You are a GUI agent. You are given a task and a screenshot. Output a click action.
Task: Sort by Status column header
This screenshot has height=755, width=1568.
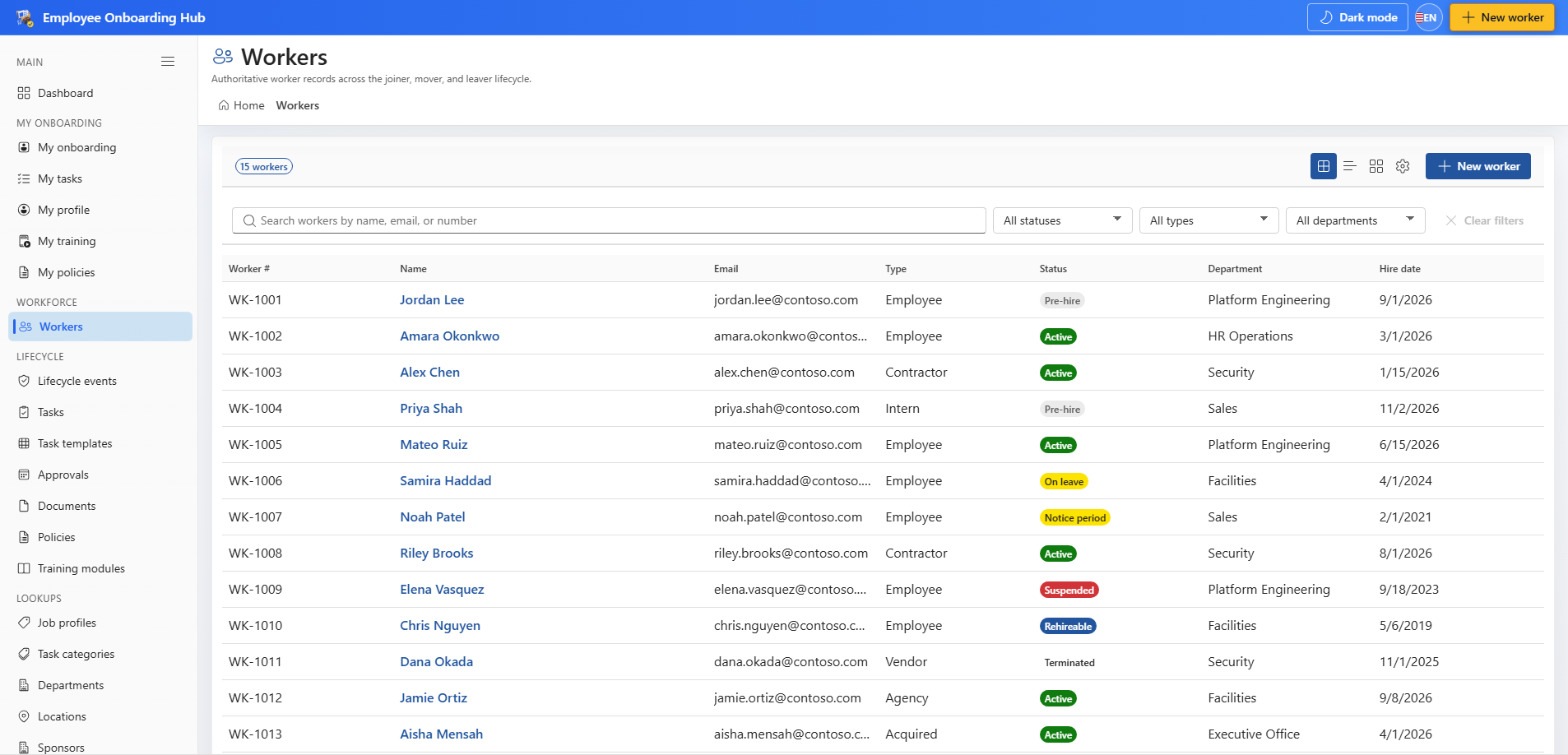point(1053,269)
